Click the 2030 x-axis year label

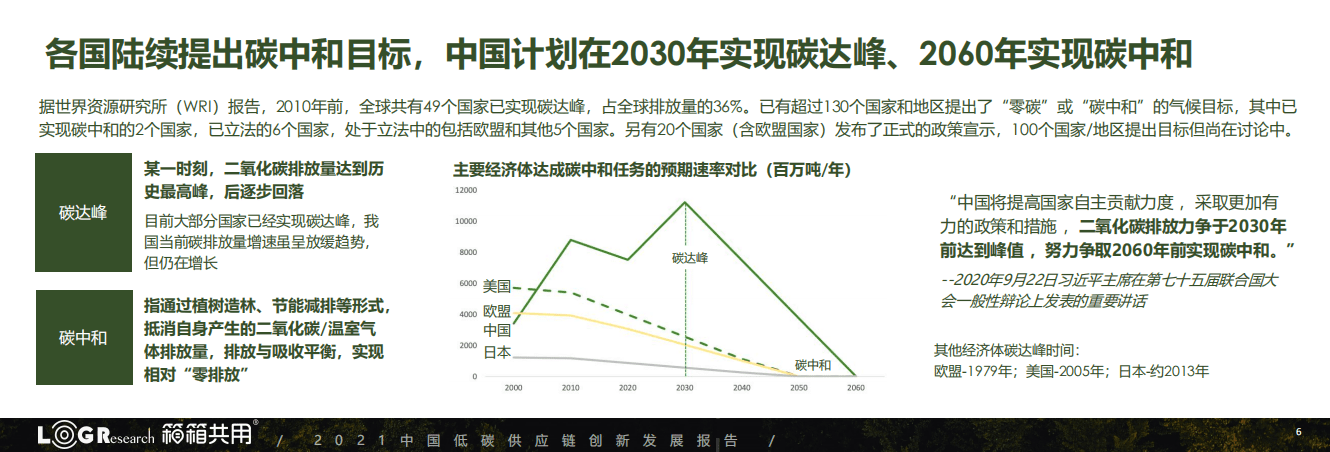[x=684, y=387]
